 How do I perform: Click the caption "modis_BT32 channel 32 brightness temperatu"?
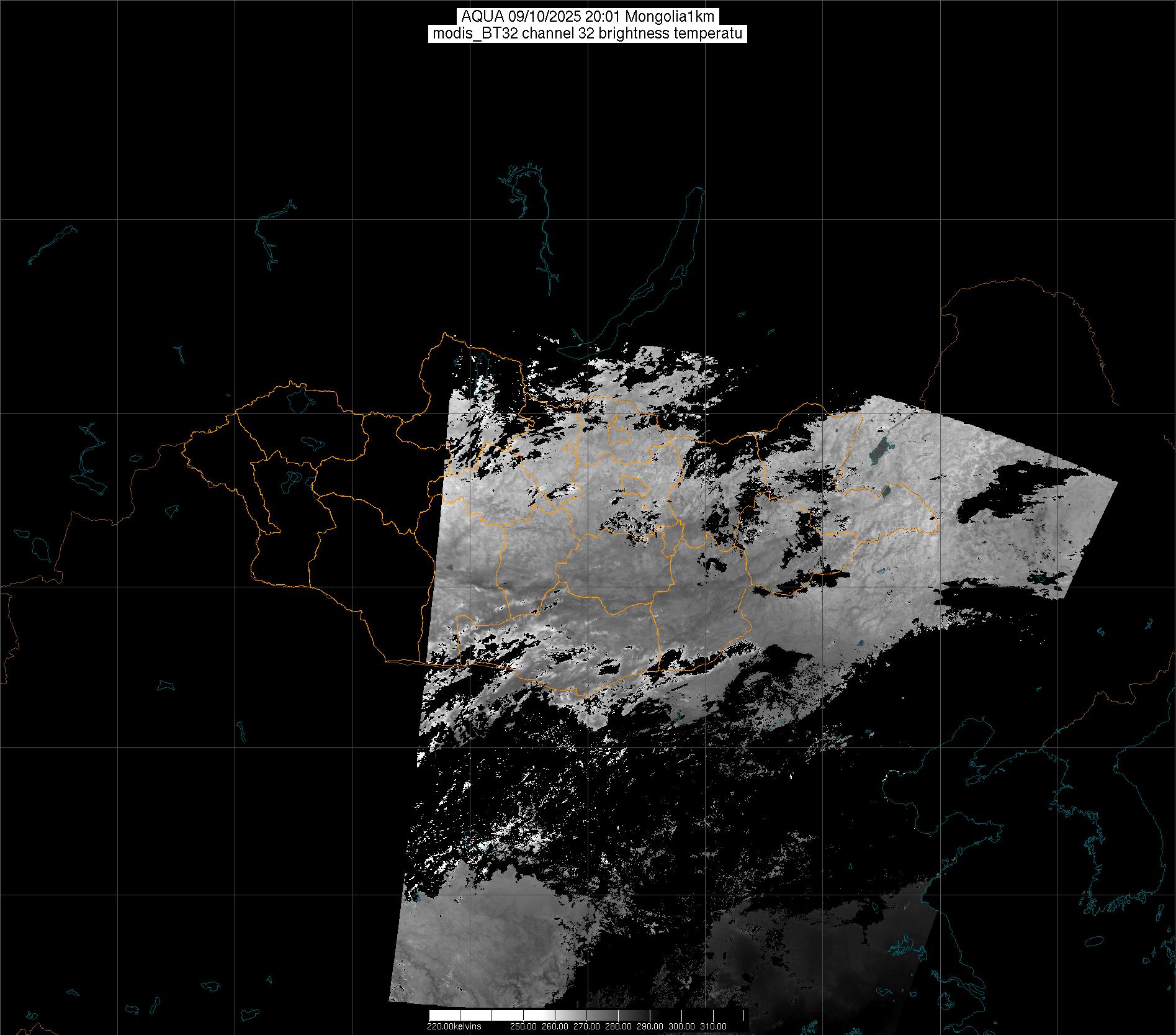click(x=587, y=34)
